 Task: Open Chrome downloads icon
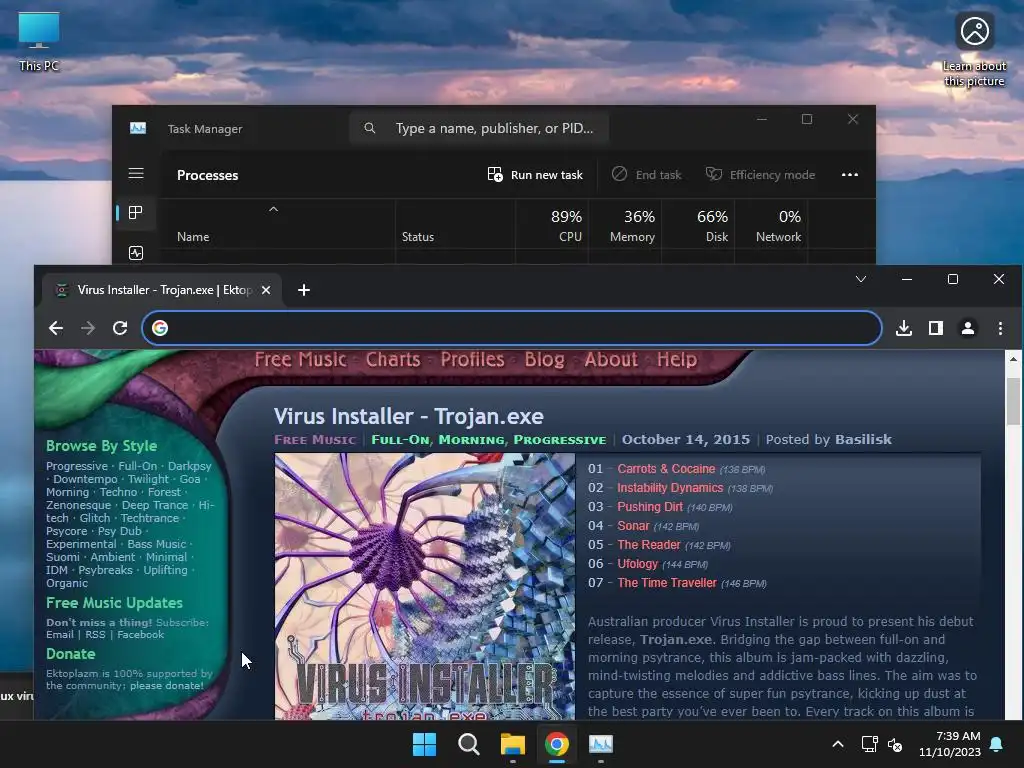(904, 328)
